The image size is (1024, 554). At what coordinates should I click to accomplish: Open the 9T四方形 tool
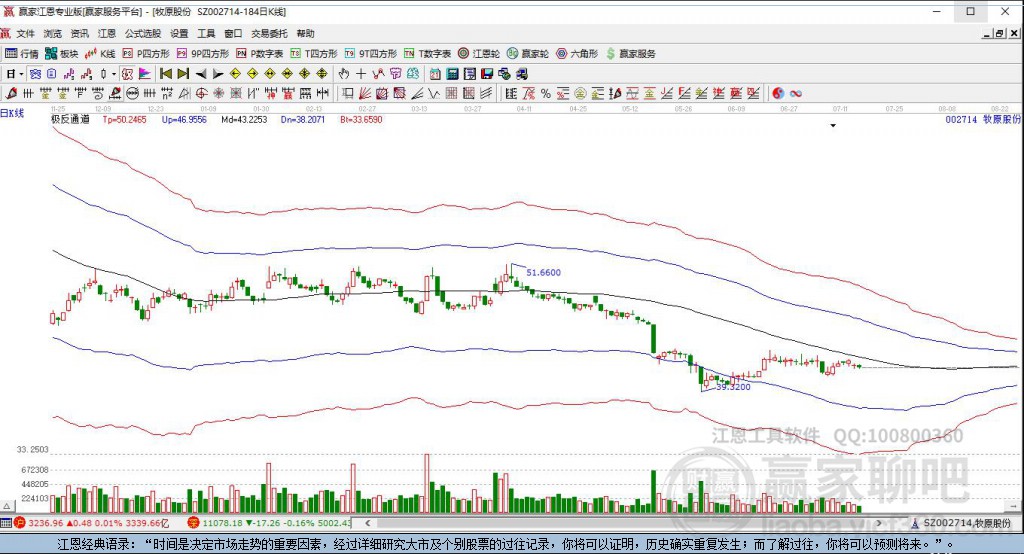pyautogui.click(x=370, y=54)
